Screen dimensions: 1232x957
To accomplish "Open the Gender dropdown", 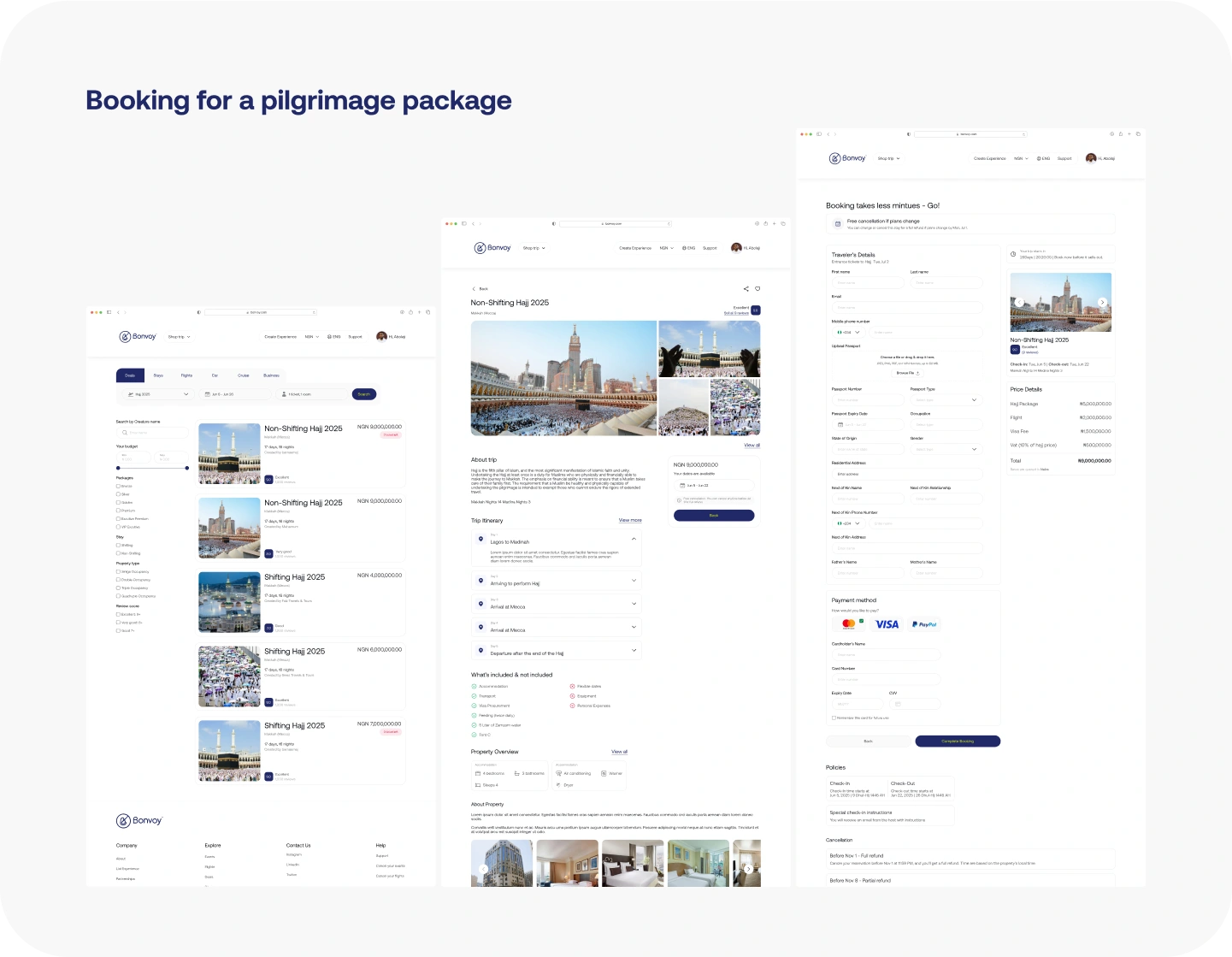I will (x=946, y=449).
